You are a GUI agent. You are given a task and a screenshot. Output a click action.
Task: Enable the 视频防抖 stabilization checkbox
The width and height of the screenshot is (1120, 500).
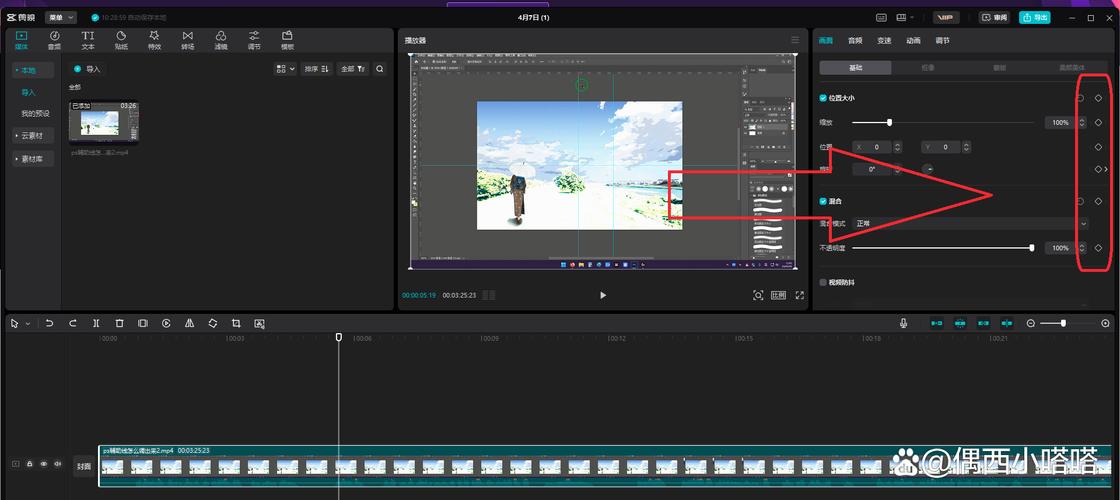click(x=823, y=283)
